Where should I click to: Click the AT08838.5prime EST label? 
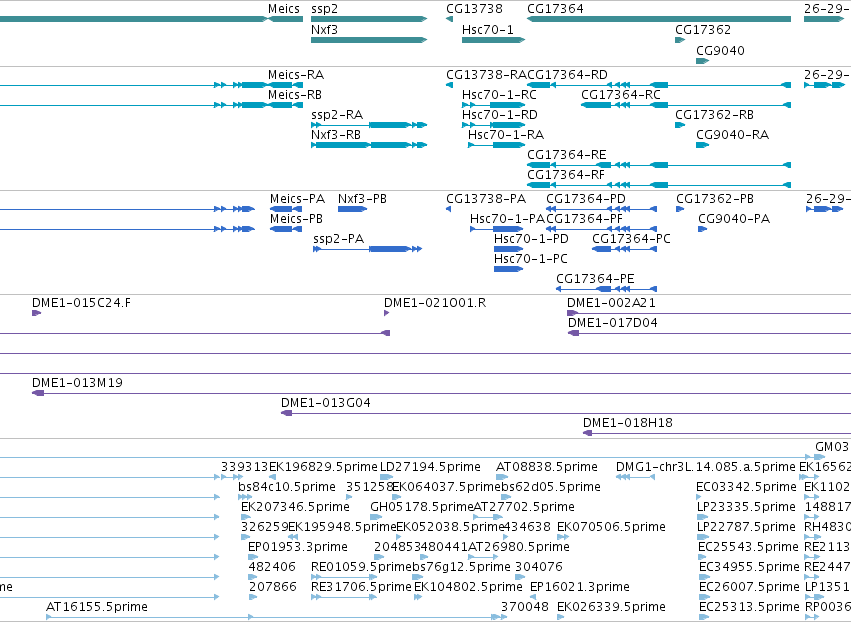point(547,467)
